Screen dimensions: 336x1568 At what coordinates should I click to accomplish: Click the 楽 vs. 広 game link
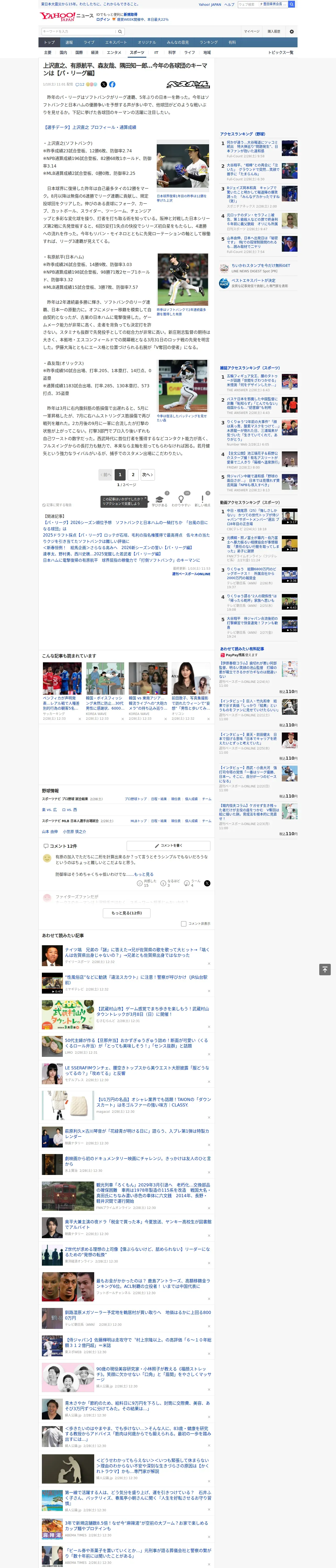49,810
